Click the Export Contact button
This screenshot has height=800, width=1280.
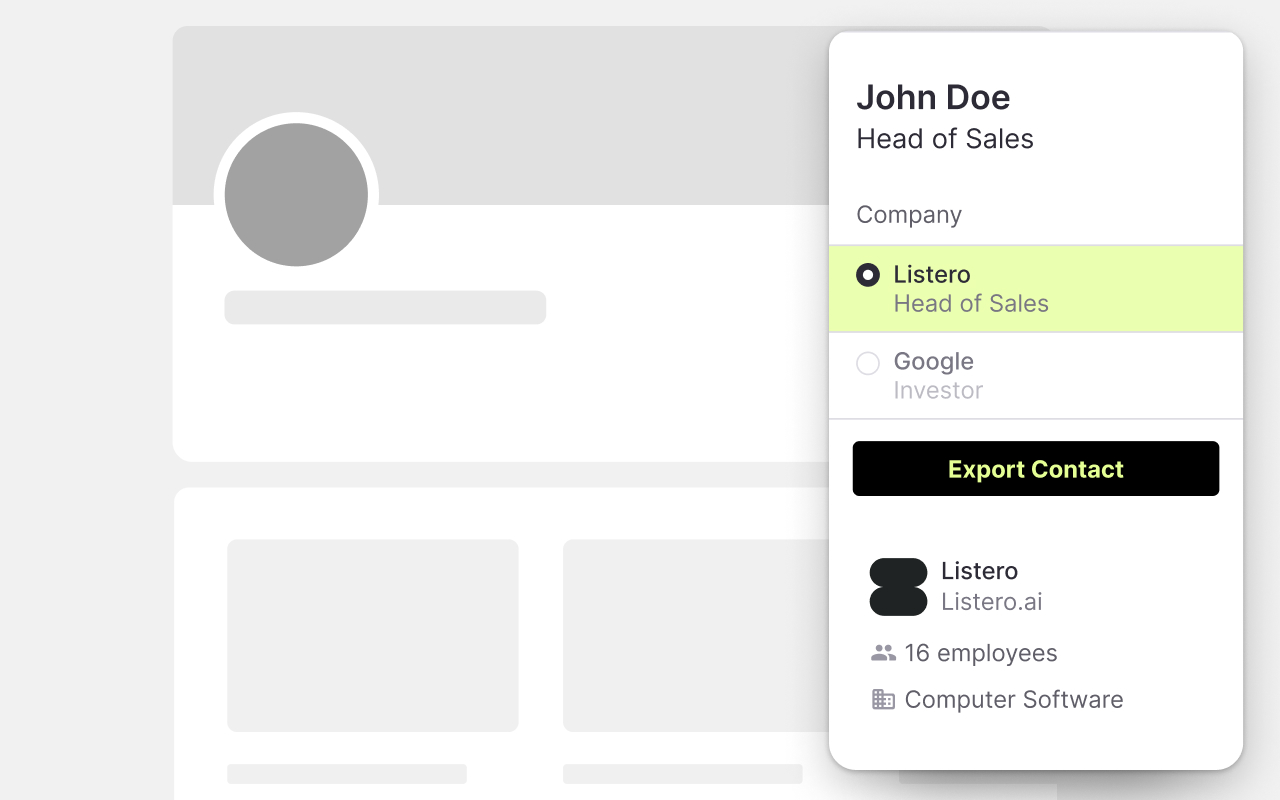pyautogui.click(x=1035, y=468)
